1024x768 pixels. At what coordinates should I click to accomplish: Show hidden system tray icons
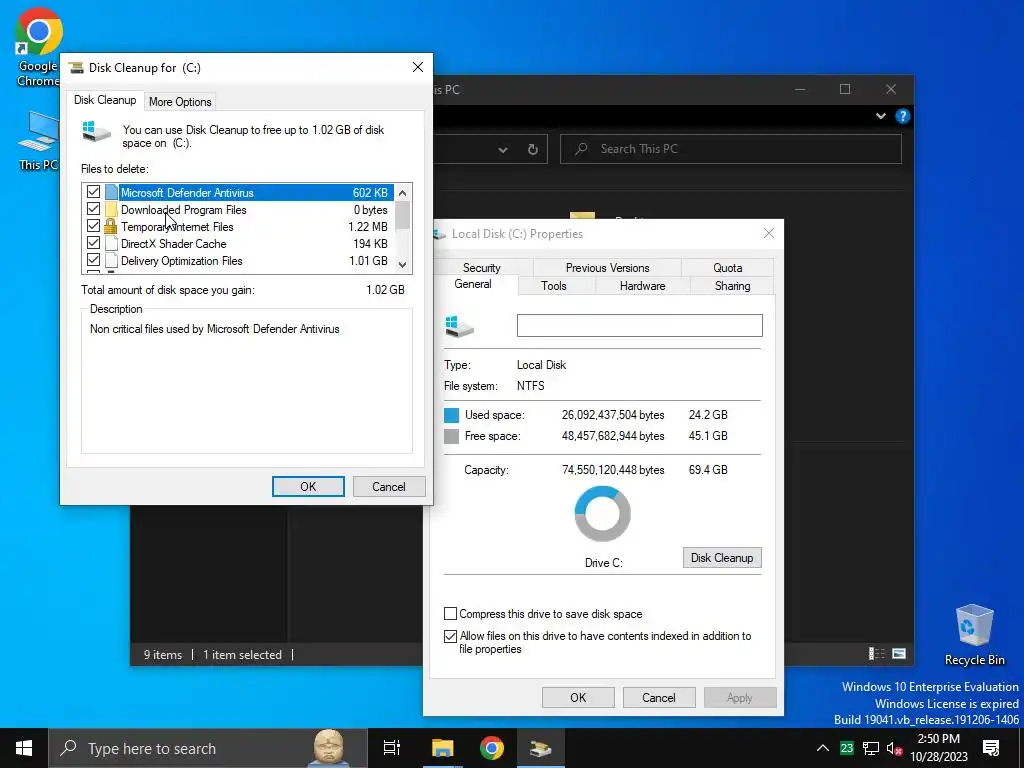823,748
